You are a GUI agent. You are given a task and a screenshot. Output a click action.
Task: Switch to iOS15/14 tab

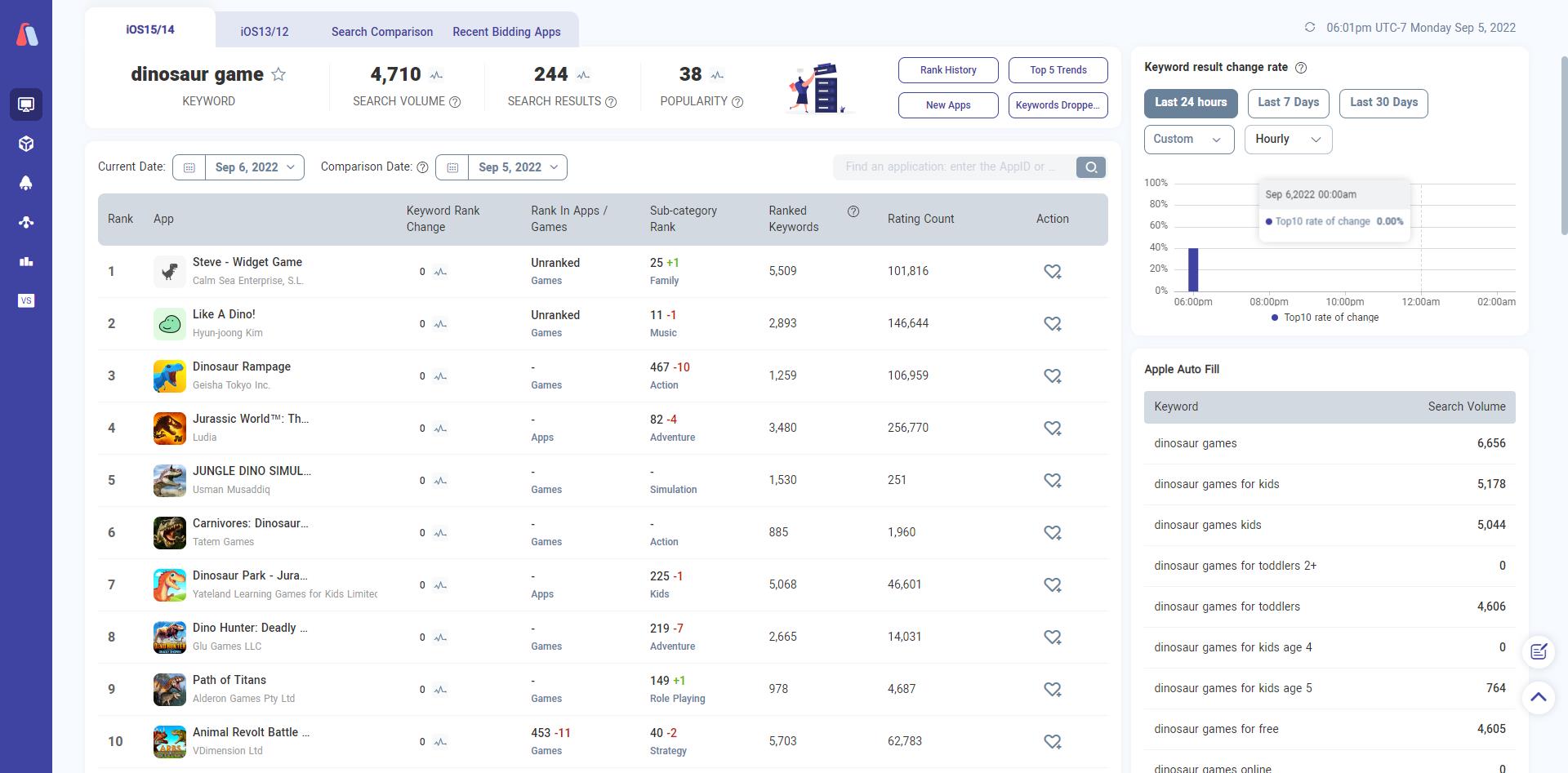pos(150,29)
